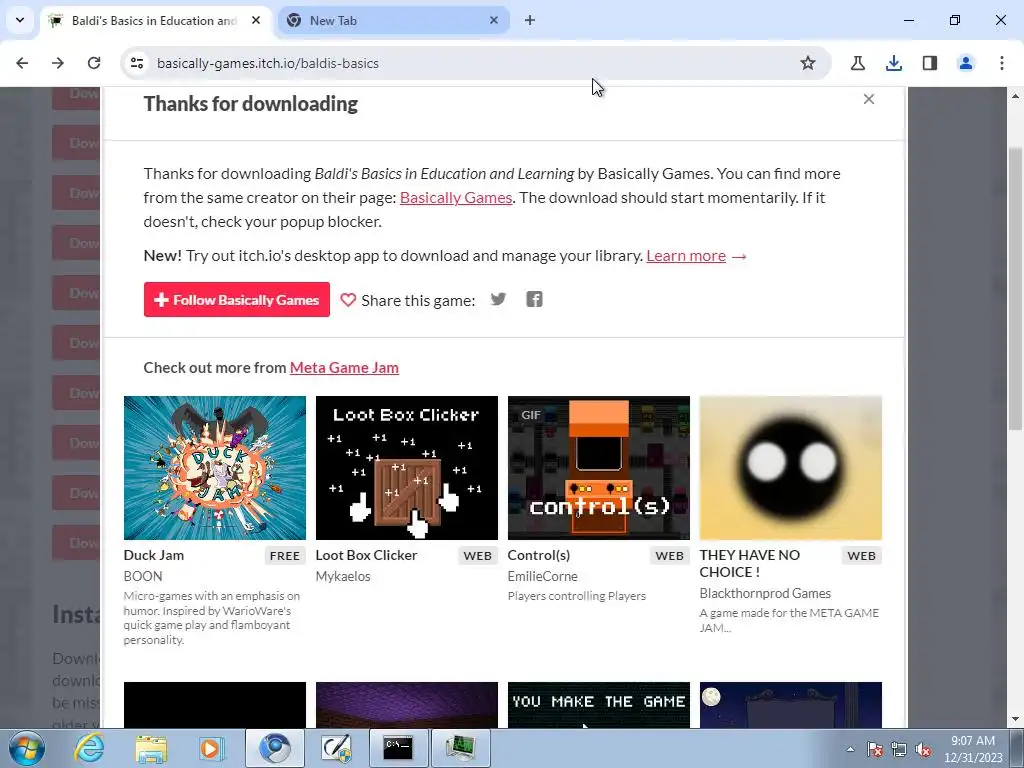Open the side panel icon

tap(930, 63)
